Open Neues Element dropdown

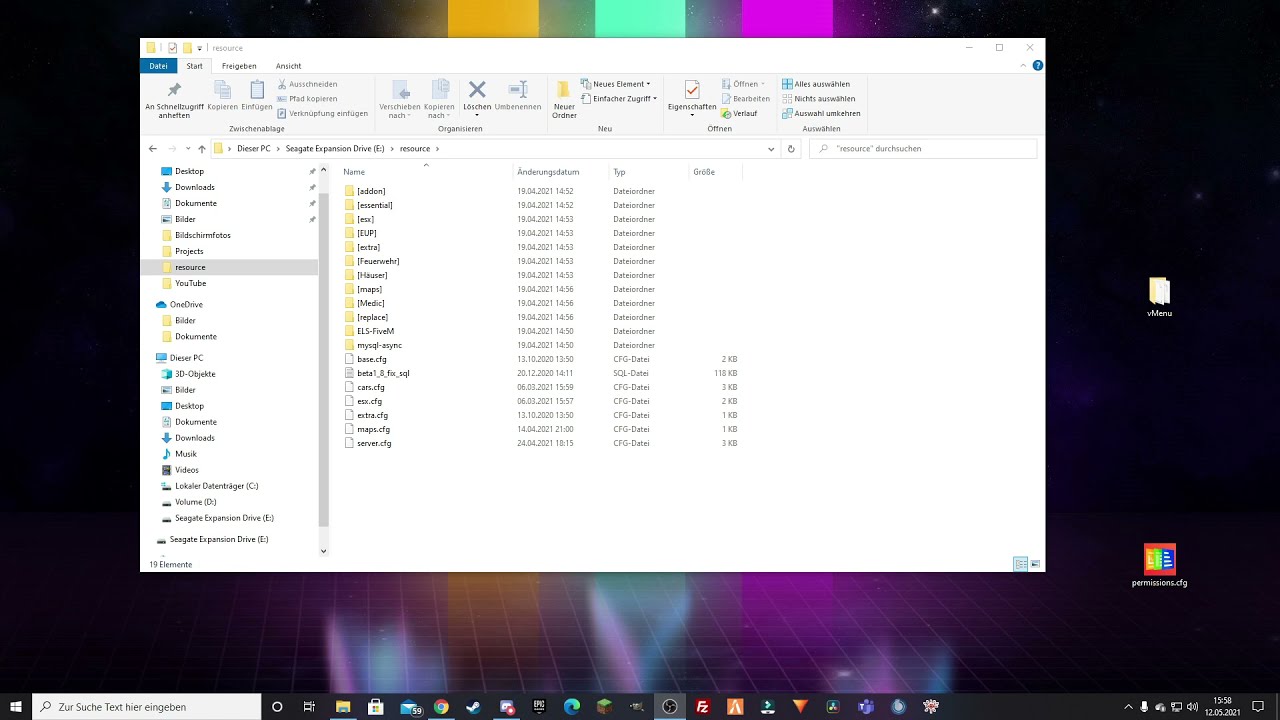pos(616,84)
